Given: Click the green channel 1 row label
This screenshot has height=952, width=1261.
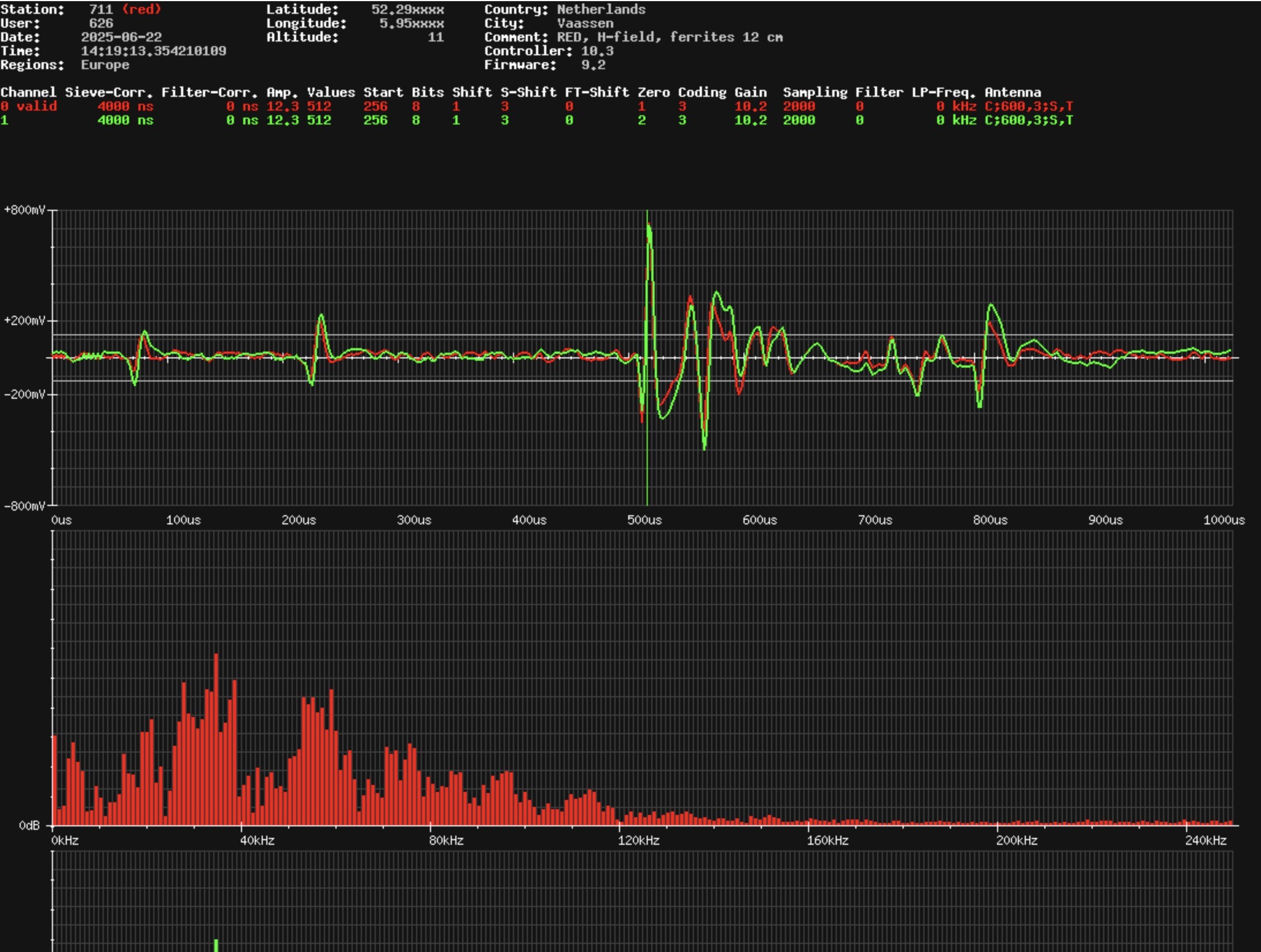Looking at the screenshot, I should coord(4,120).
